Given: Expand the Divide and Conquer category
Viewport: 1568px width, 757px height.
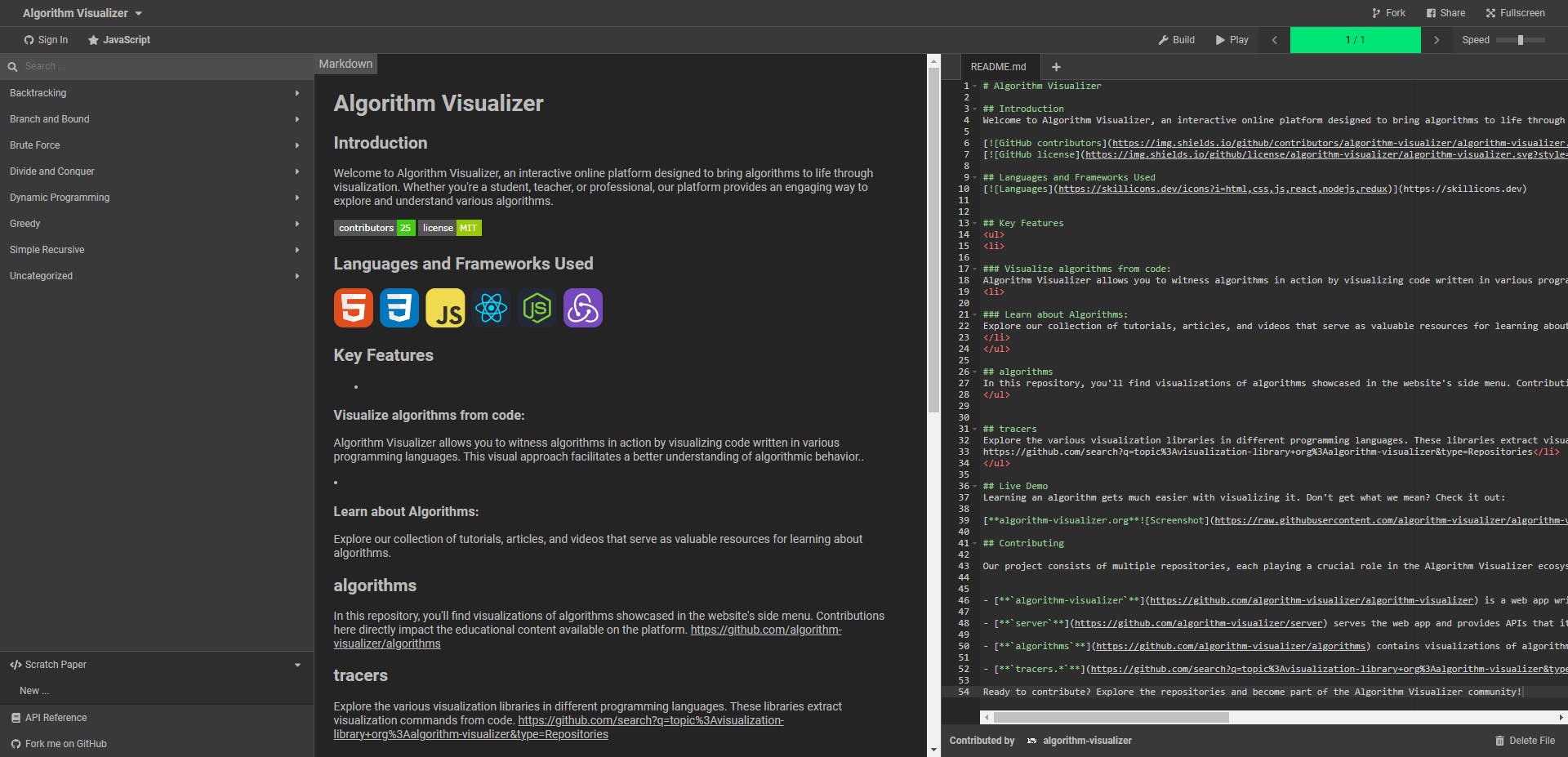Looking at the screenshot, I should [x=157, y=171].
